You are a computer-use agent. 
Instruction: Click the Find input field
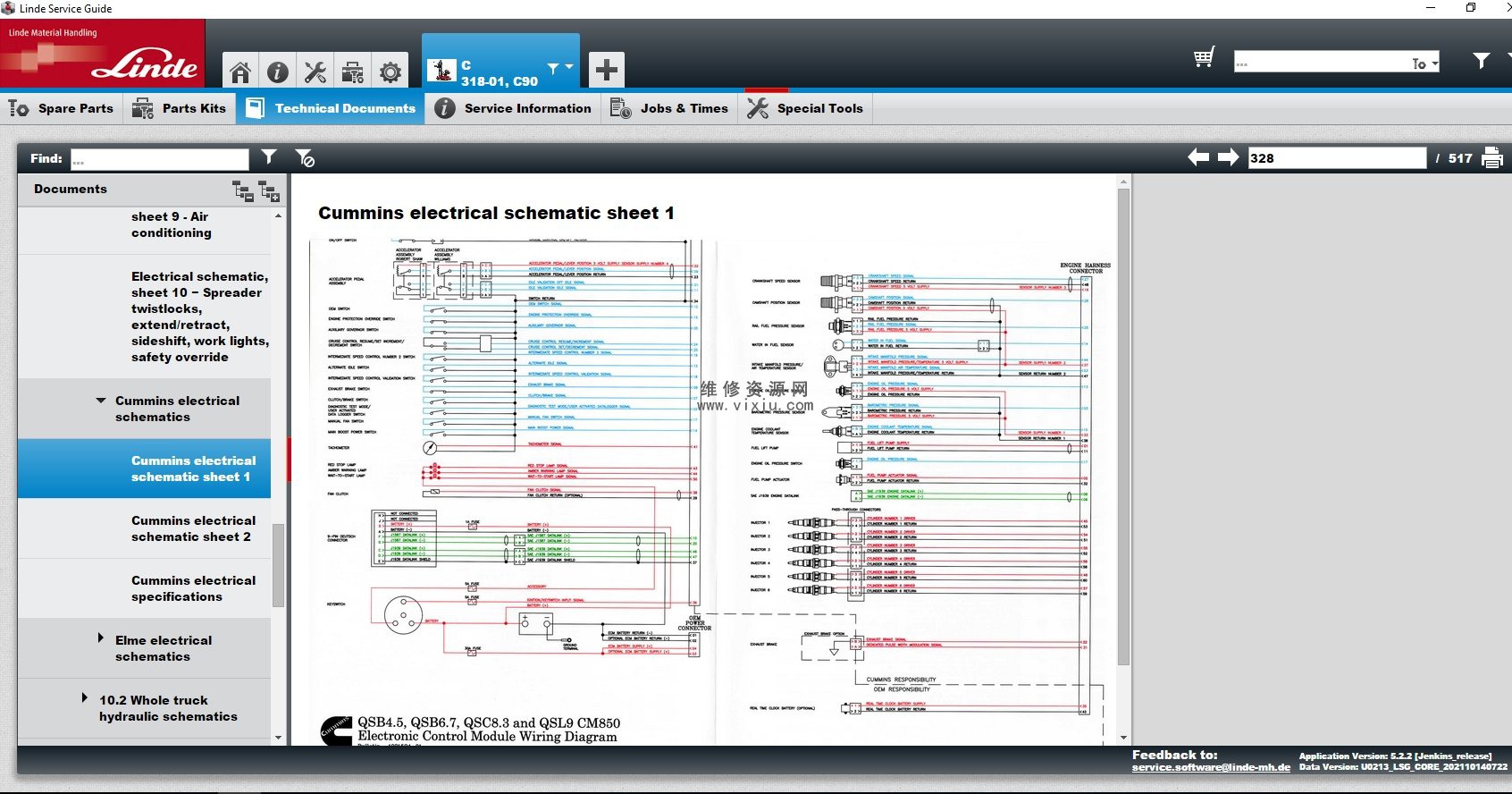pyautogui.click(x=160, y=159)
